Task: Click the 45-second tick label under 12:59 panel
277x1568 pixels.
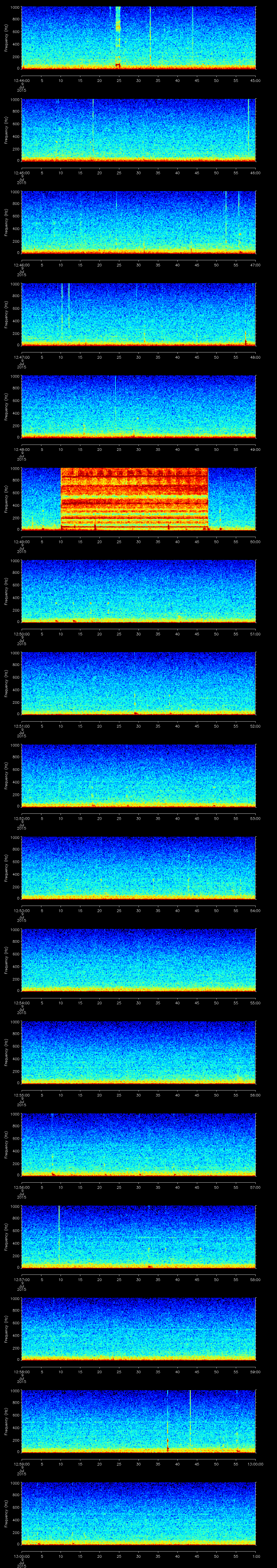Action: 197,1464
